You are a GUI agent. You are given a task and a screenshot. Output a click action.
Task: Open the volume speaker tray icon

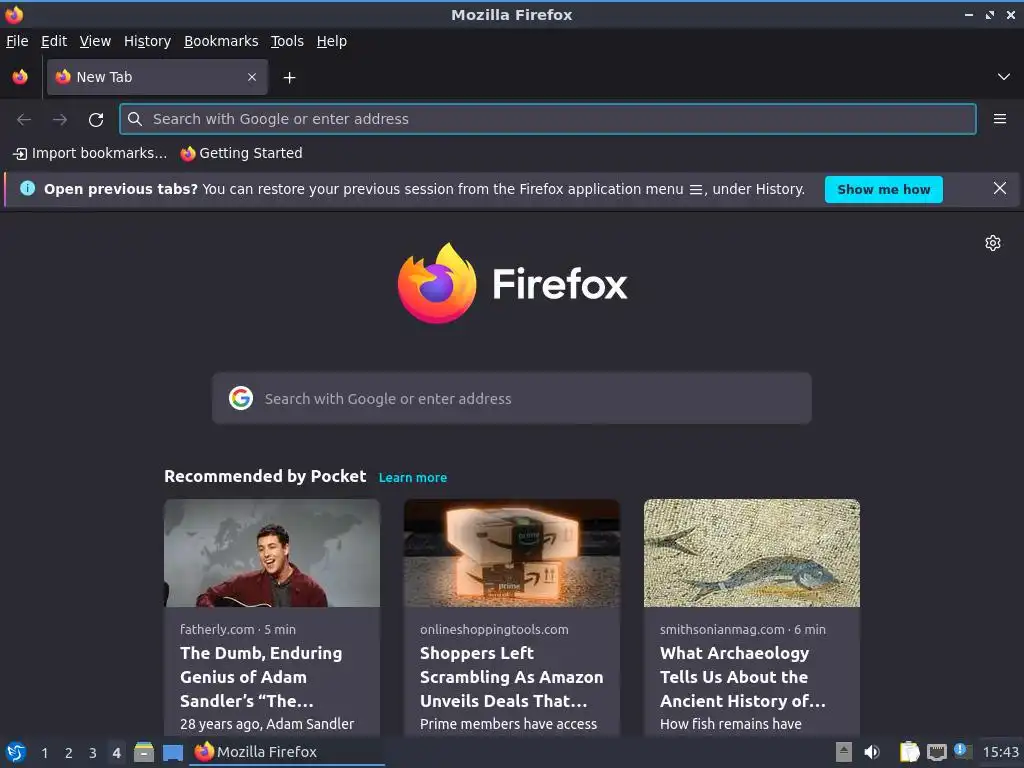(872, 752)
